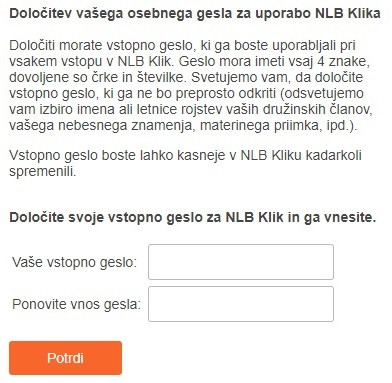392x383 pixels.
Task: Click the word '(odsvetujemo' in the paragraph
Action: pyautogui.click(x=322, y=94)
